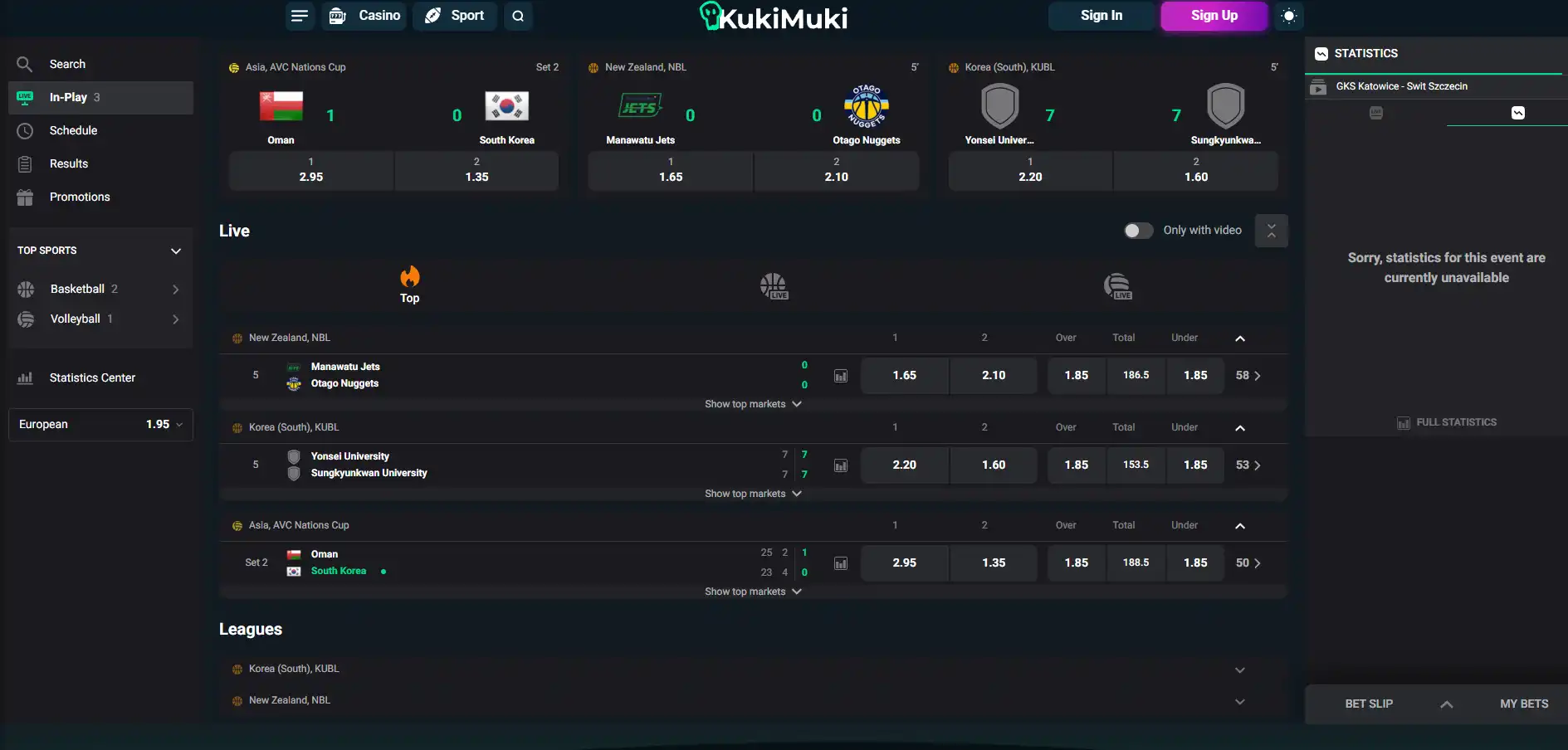Click the Sungkyunkwan shield logo

(x=1226, y=106)
